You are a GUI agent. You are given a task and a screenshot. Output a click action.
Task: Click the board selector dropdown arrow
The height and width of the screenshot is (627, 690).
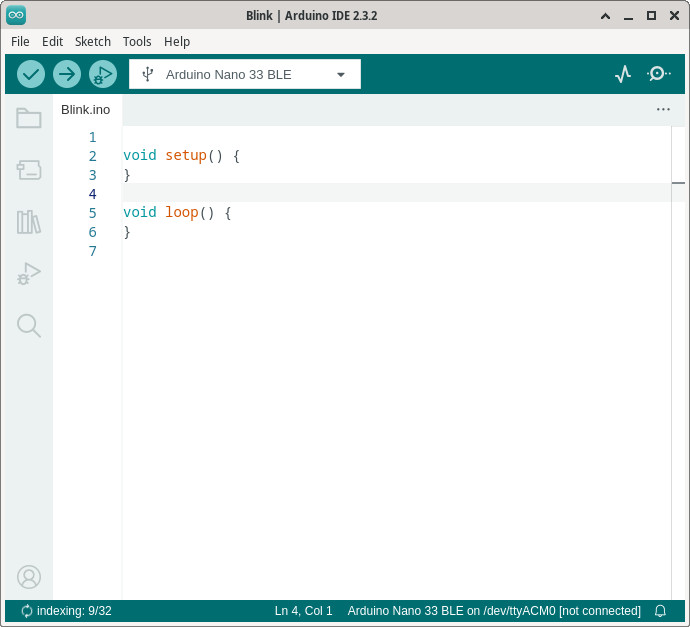(x=341, y=75)
